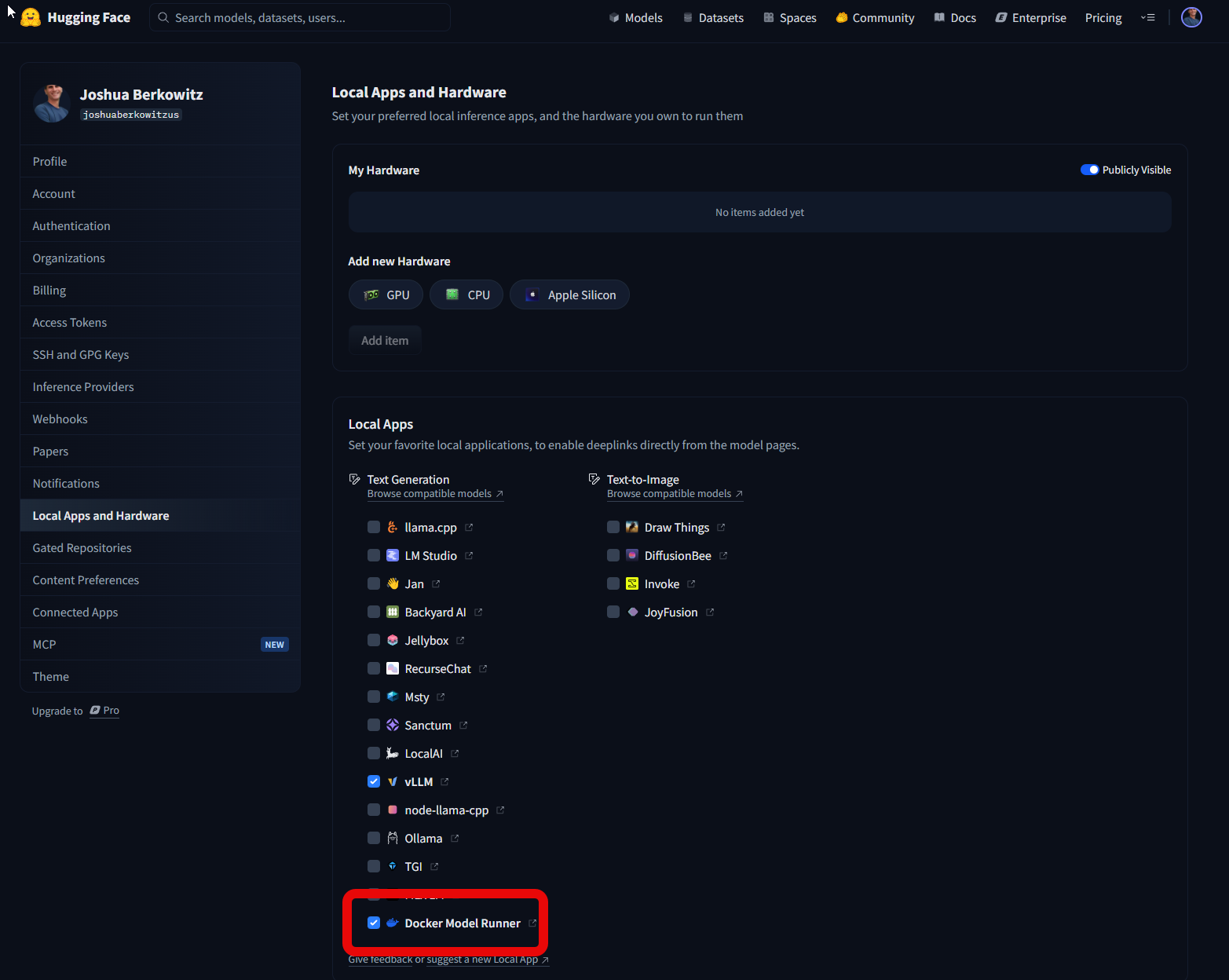Browse compatible Text Generation models
The image size is (1229, 980).
tap(435, 494)
